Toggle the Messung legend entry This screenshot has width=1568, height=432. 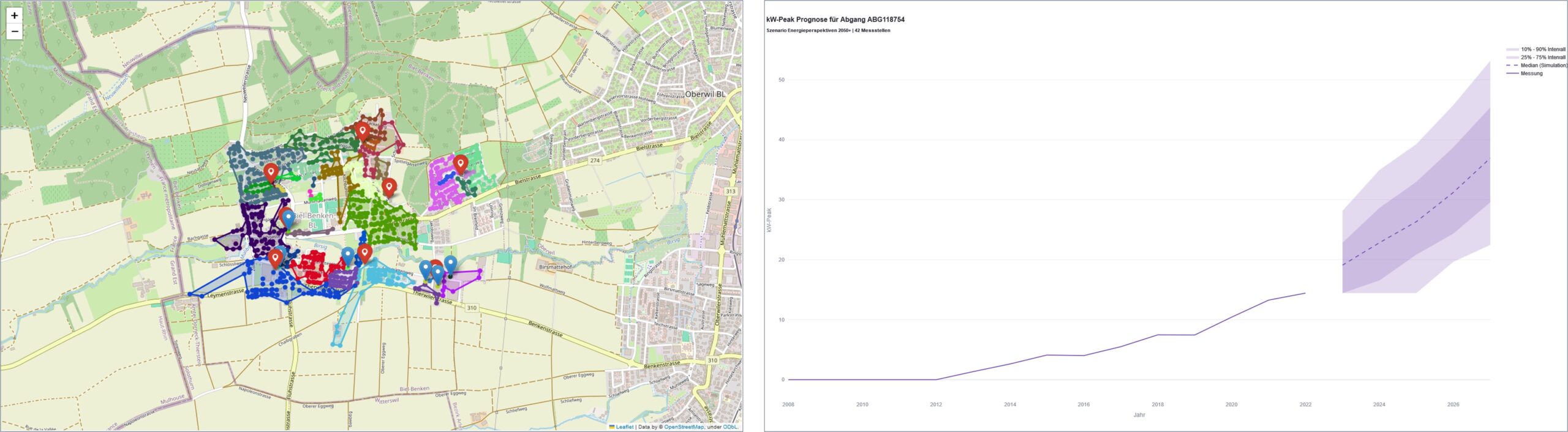(1531, 73)
